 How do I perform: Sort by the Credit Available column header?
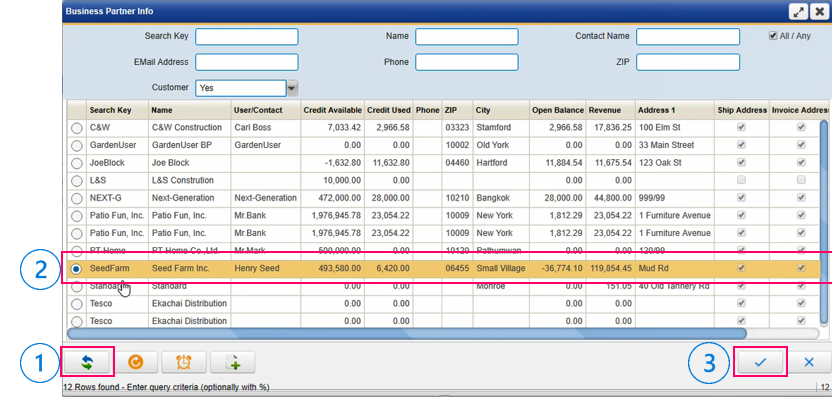(332, 110)
